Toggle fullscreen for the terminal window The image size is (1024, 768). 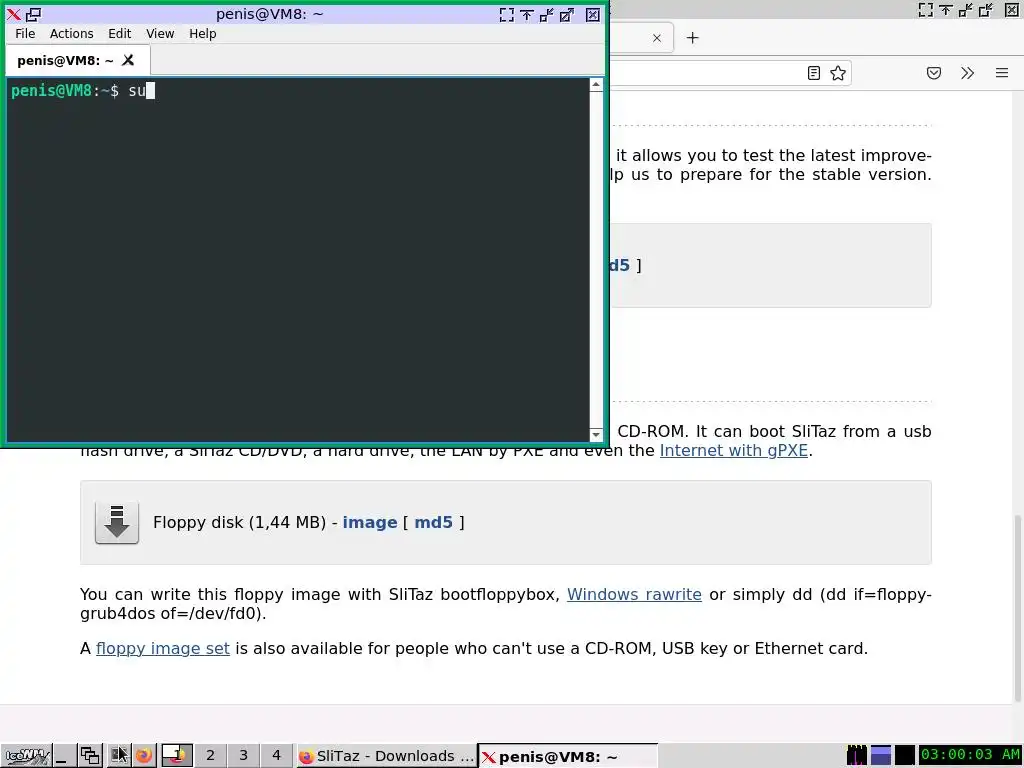point(507,14)
